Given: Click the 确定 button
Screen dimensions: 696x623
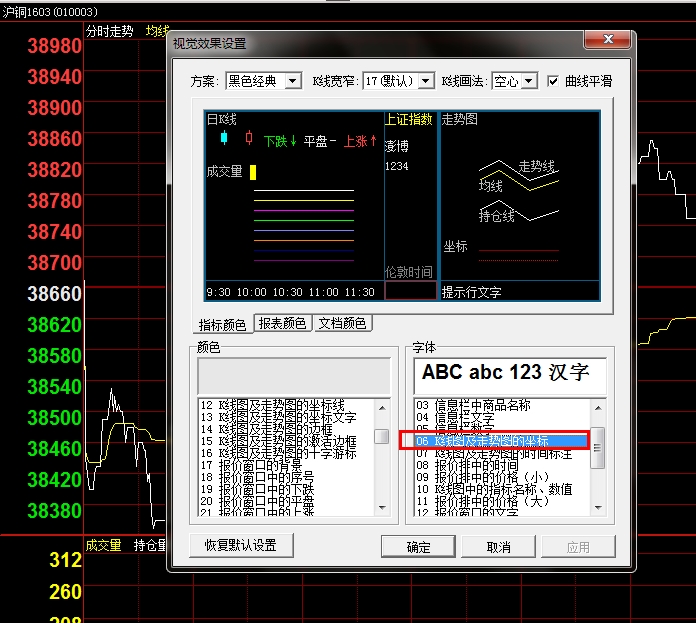Looking at the screenshot, I should [419, 547].
